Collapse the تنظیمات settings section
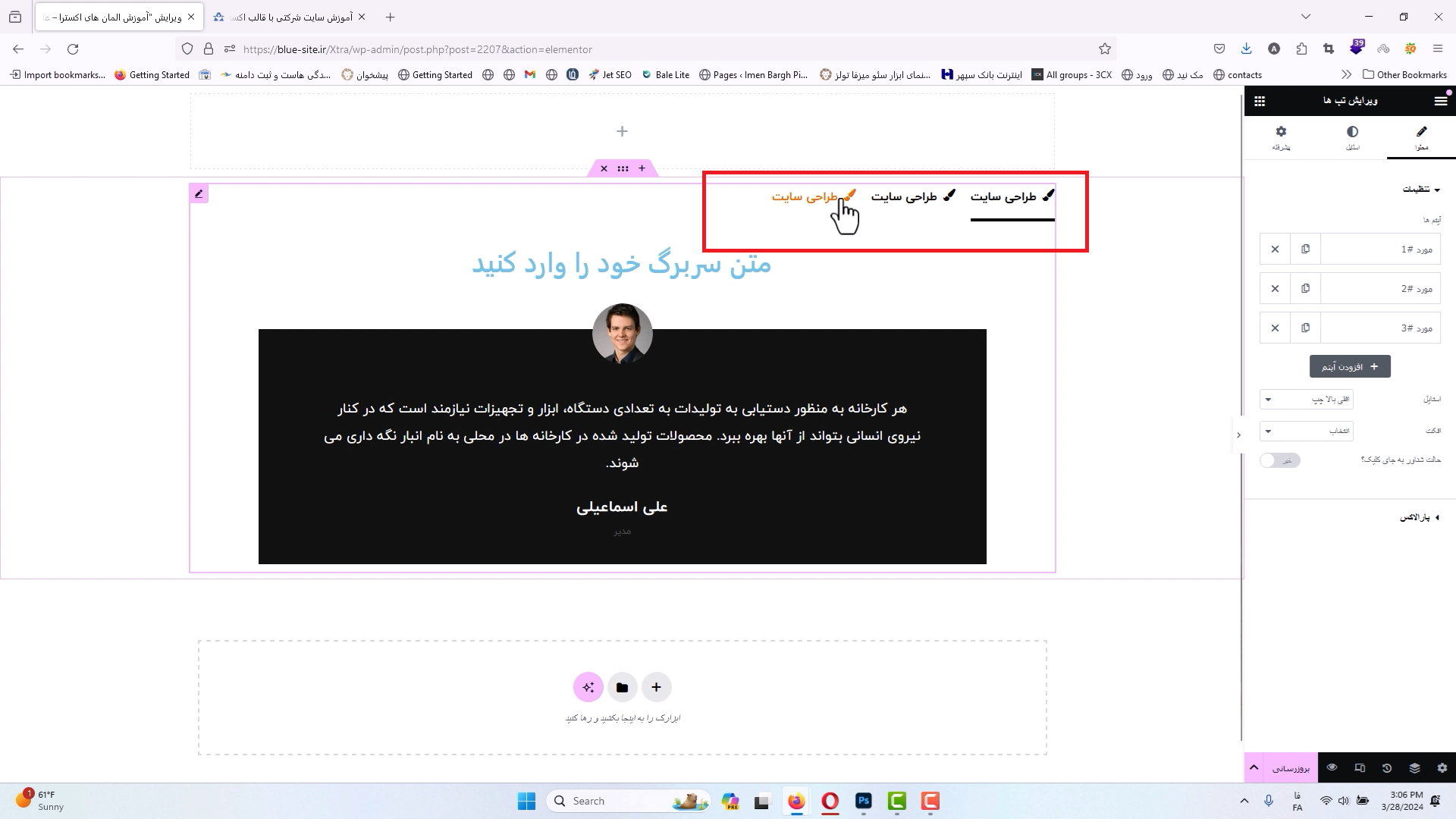The image size is (1456, 819). [1421, 190]
